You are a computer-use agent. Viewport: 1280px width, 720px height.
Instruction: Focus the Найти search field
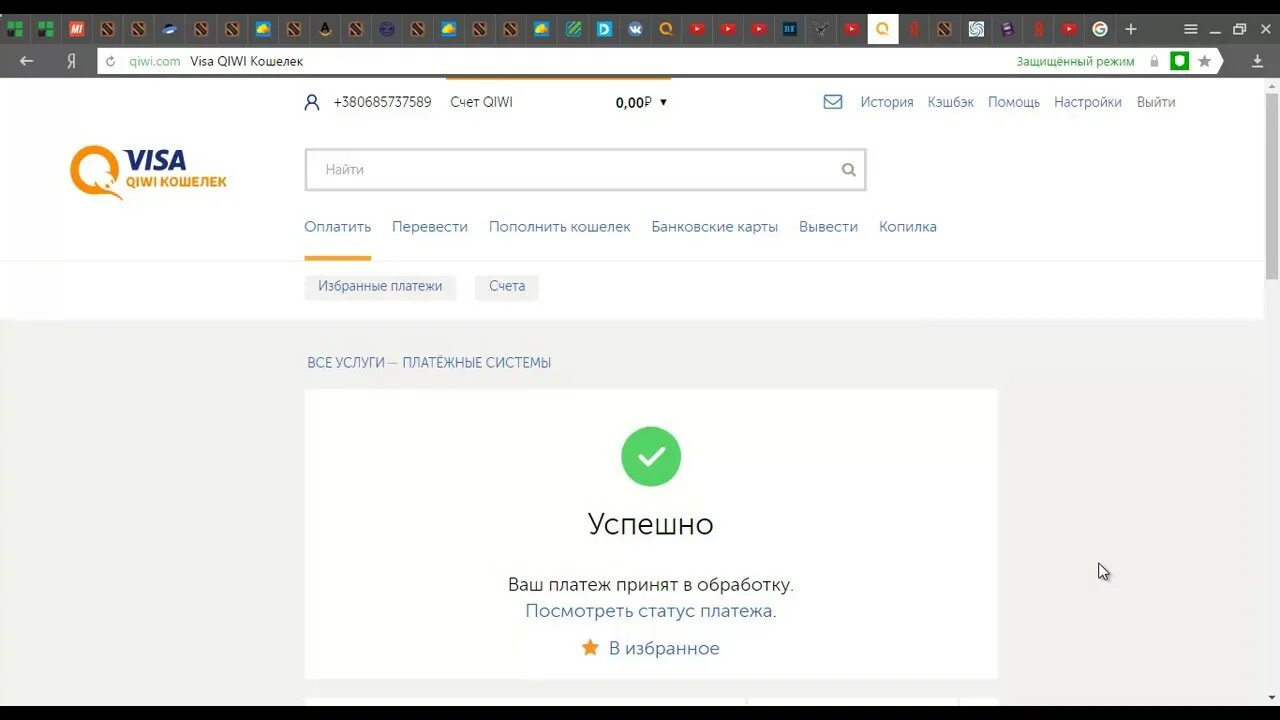(x=585, y=170)
